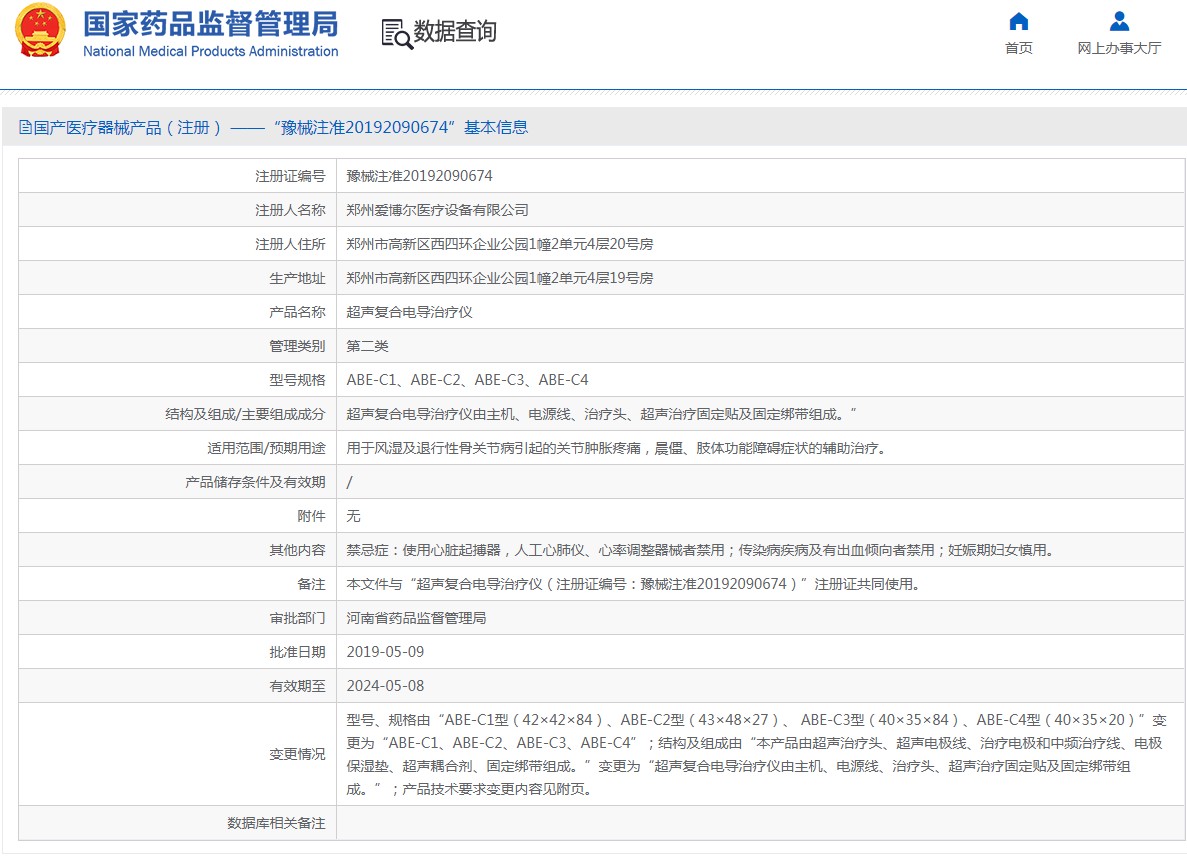Screen dimensions: 1187x865
Task: Click the document icon before 国产医疗器械产品
Action: coord(25,127)
